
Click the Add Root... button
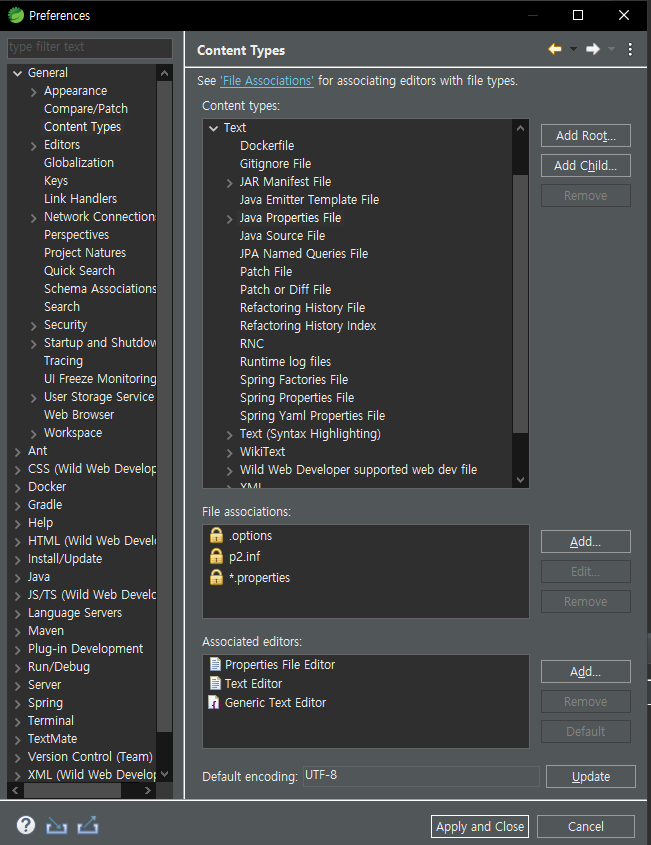tap(586, 135)
